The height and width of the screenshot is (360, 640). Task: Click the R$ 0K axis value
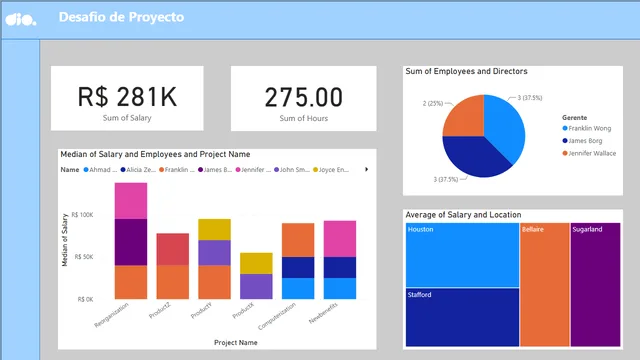(86, 300)
